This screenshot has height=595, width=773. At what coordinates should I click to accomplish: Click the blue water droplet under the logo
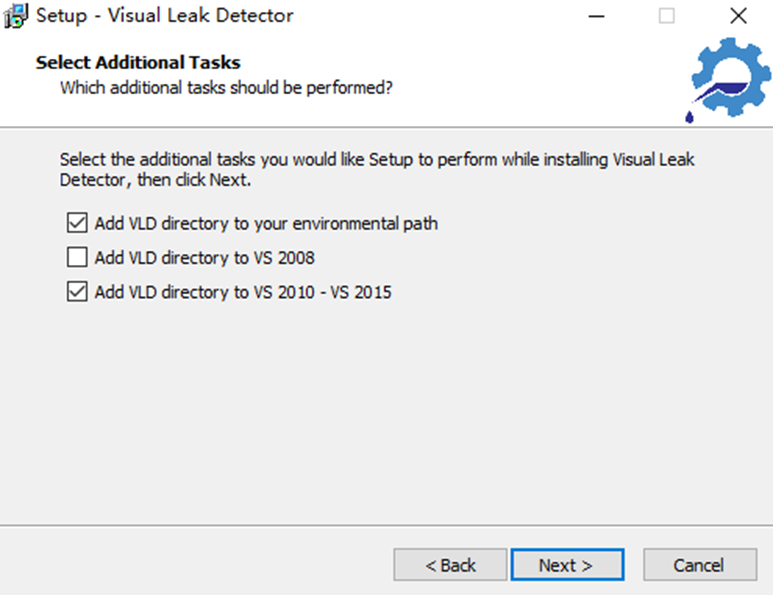(689, 118)
